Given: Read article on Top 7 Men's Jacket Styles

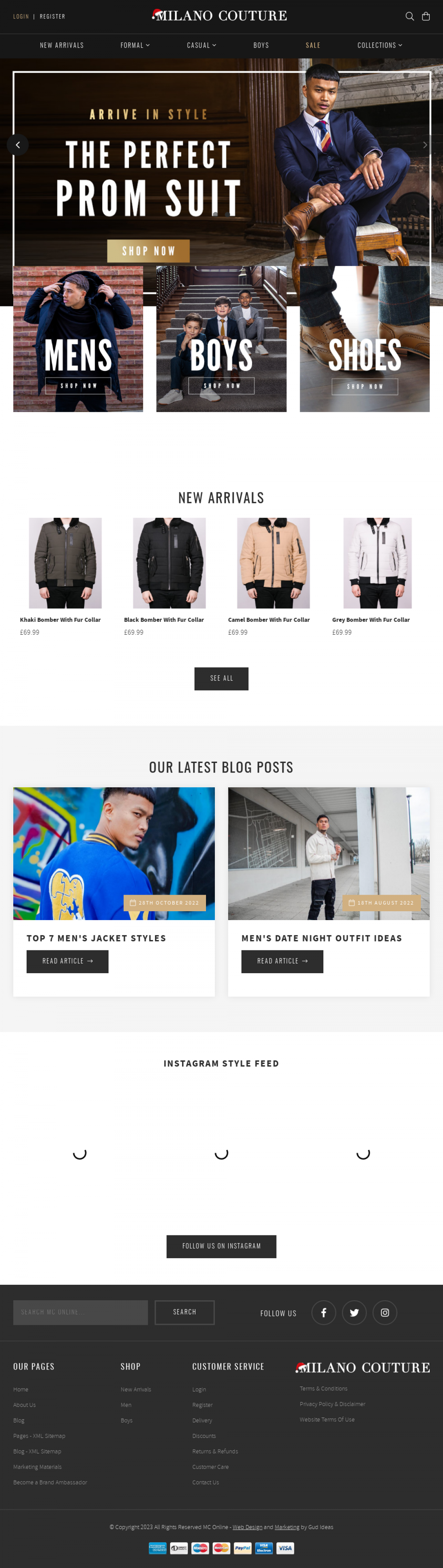Looking at the screenshot, I should coord(67,961).
